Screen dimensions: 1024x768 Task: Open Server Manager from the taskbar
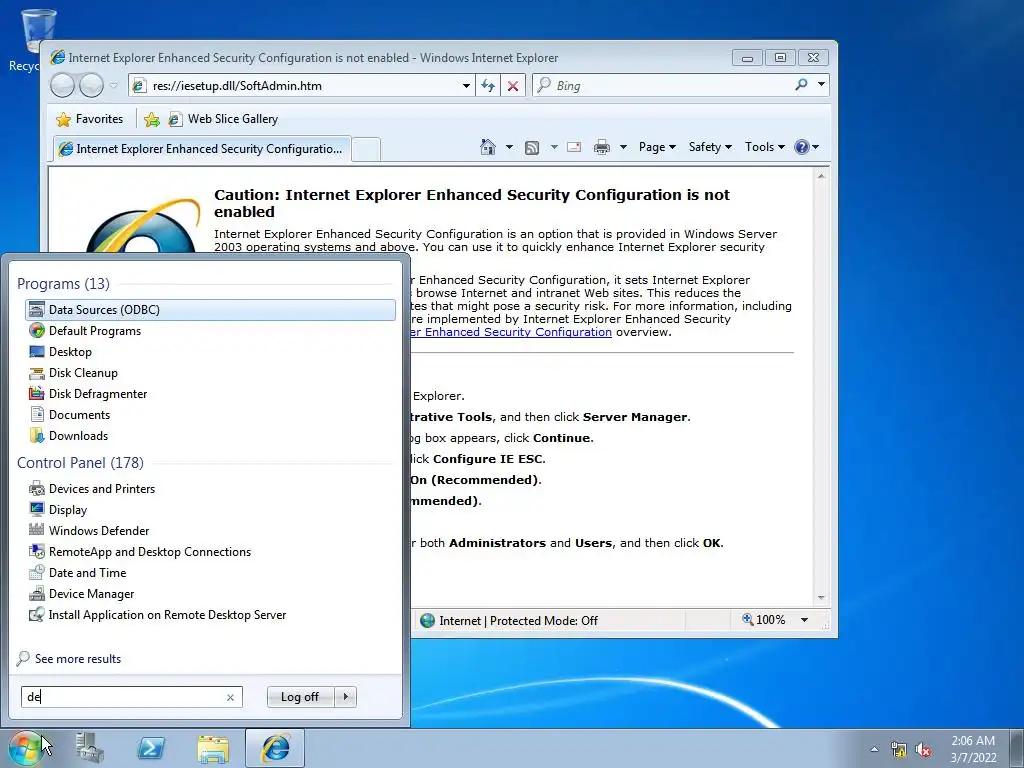(x=89, y=748)
